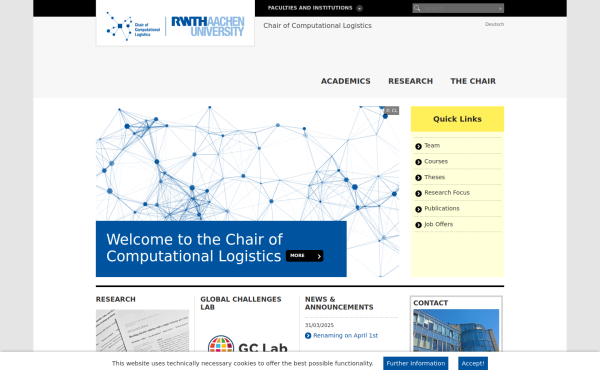Open the Research papers thumbnail
This screenshot has width=600, height=375.
coord(142,331)
